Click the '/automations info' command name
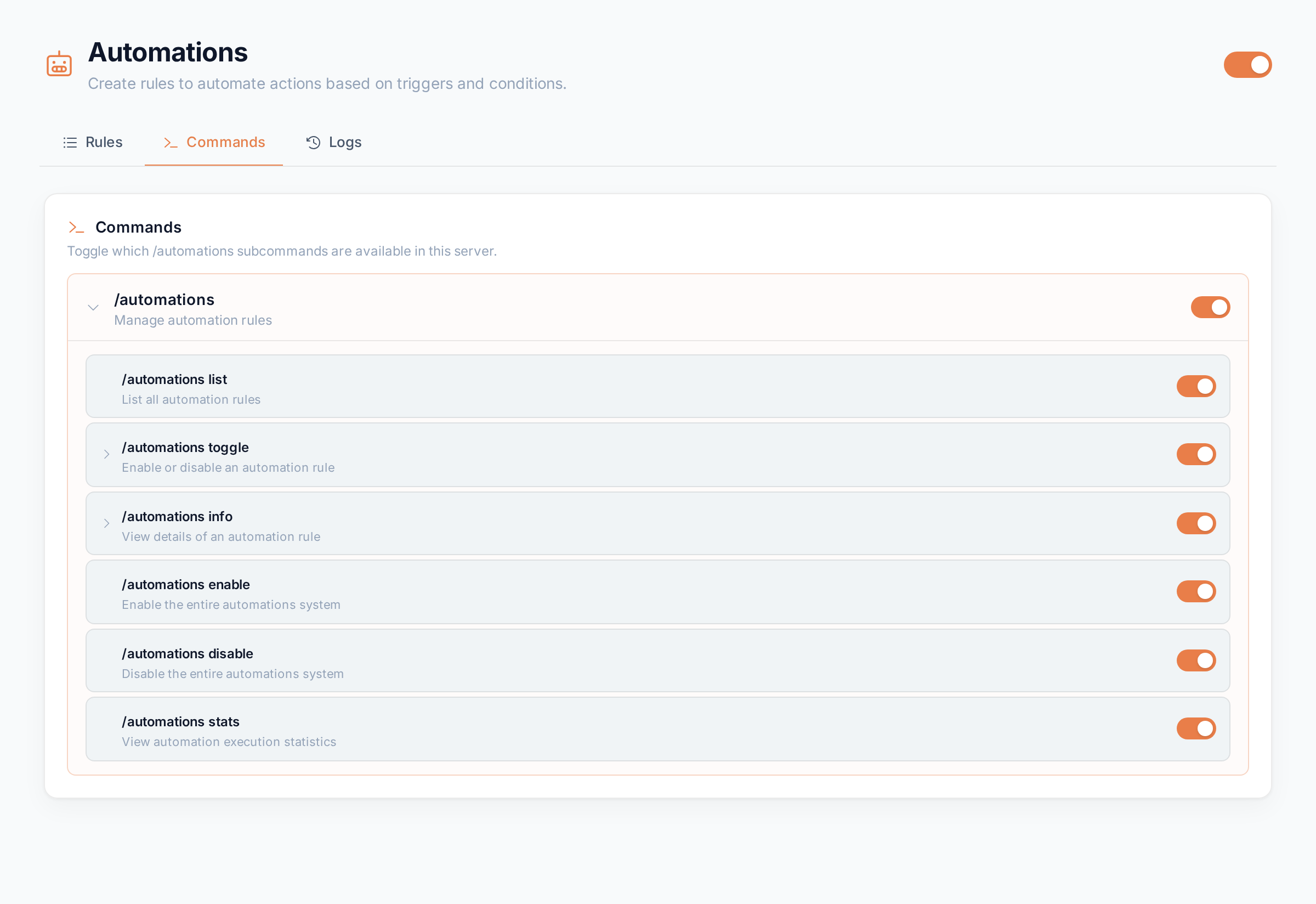The height and width of the screenshot is (904, 1316). pos(177,517)
